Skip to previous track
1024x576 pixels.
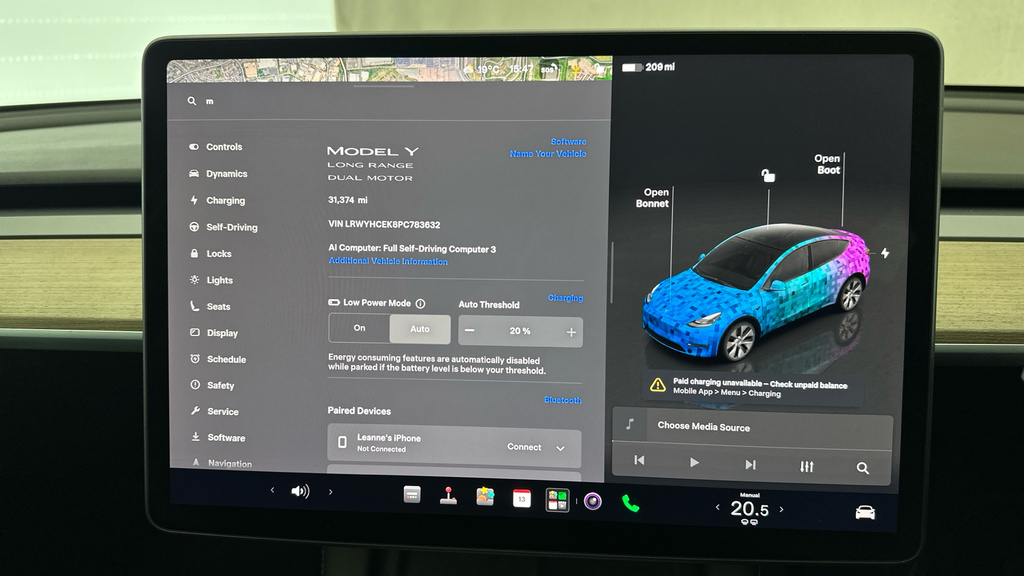tap(639, 460)
